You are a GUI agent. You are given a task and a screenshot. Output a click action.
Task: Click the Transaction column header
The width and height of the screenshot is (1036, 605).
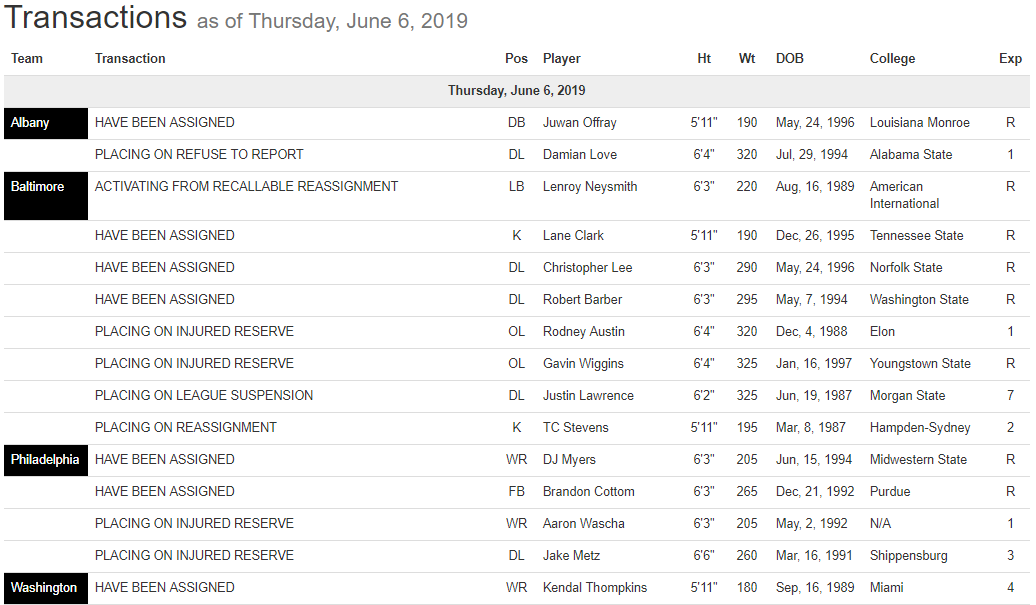[130, 59]
